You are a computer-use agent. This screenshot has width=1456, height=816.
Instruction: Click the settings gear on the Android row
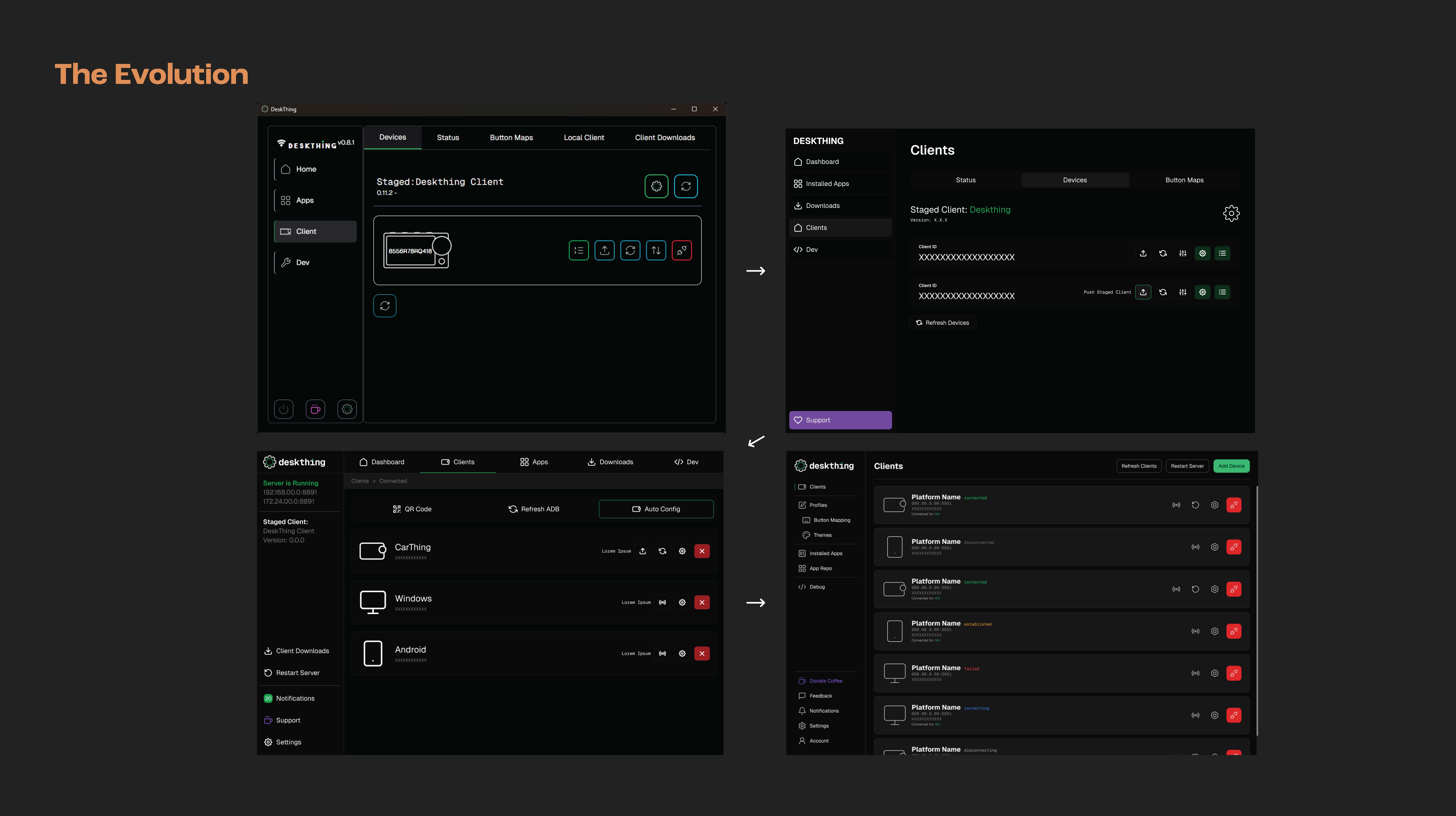[x=682, y=653]
